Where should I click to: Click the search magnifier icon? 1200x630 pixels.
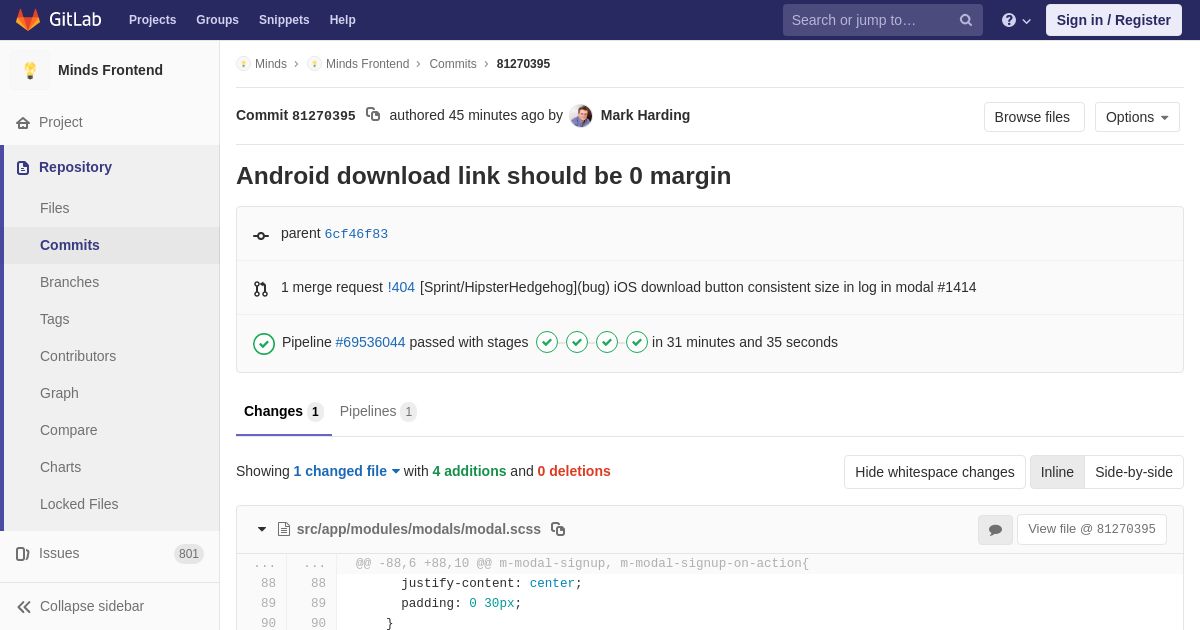pos(965,20)
